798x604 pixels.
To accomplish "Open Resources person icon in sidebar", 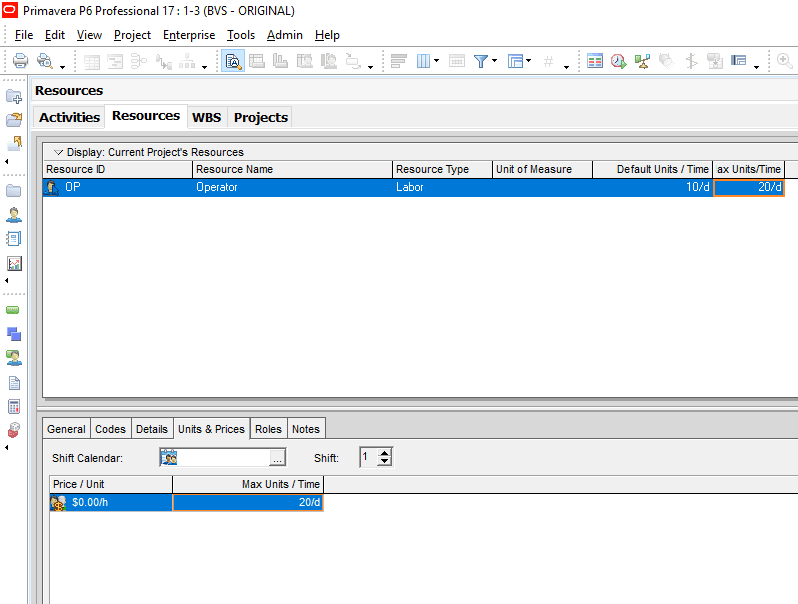I will (14, 215).
